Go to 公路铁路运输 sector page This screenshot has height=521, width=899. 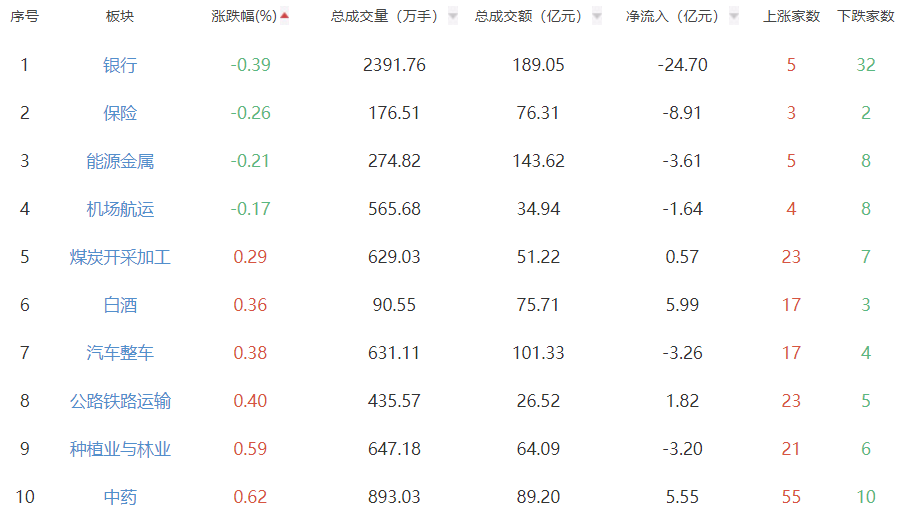pos(120,401)
